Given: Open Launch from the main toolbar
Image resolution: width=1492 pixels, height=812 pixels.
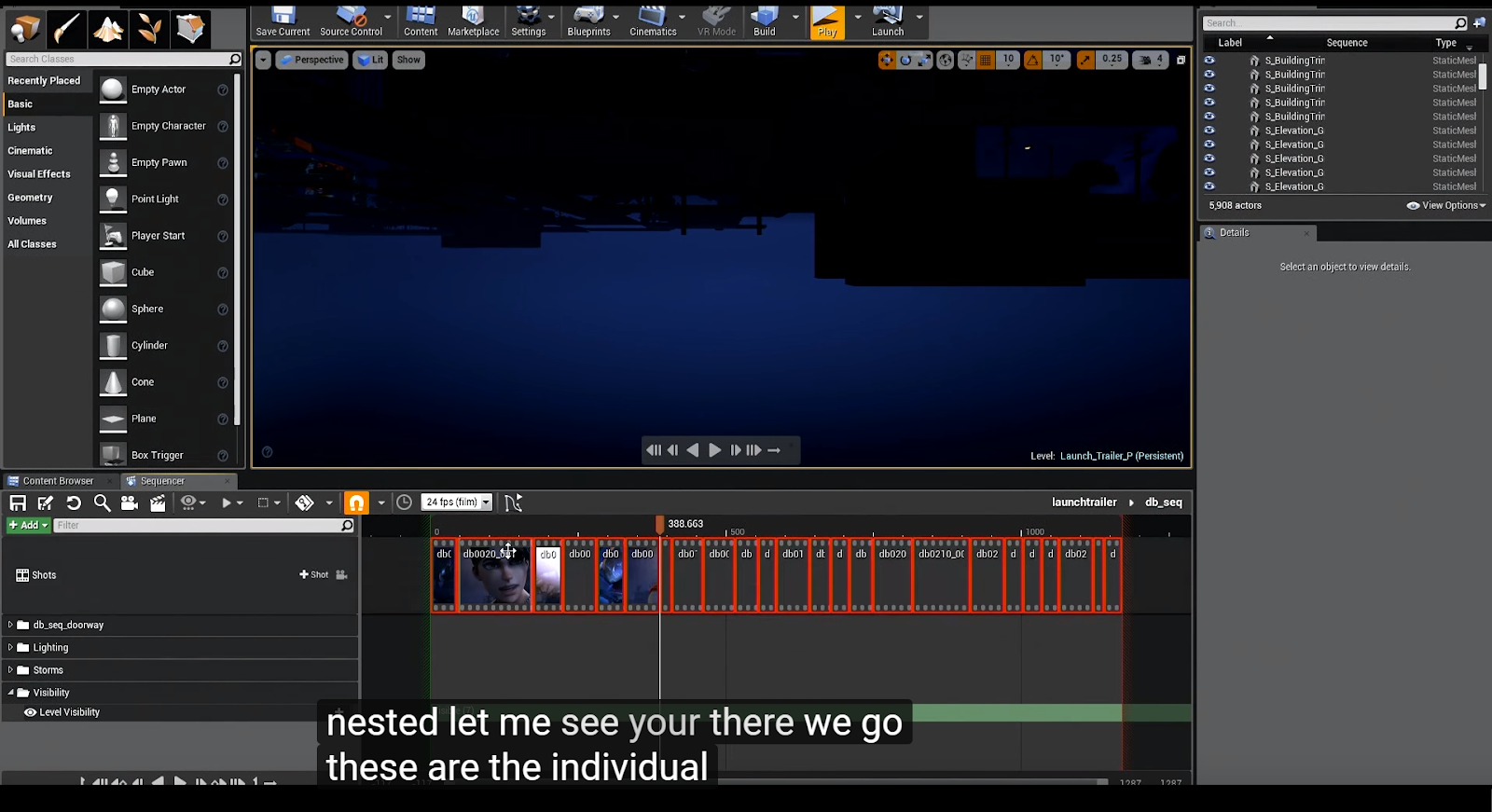Looking at the screenshot, I should coord(888,21).
